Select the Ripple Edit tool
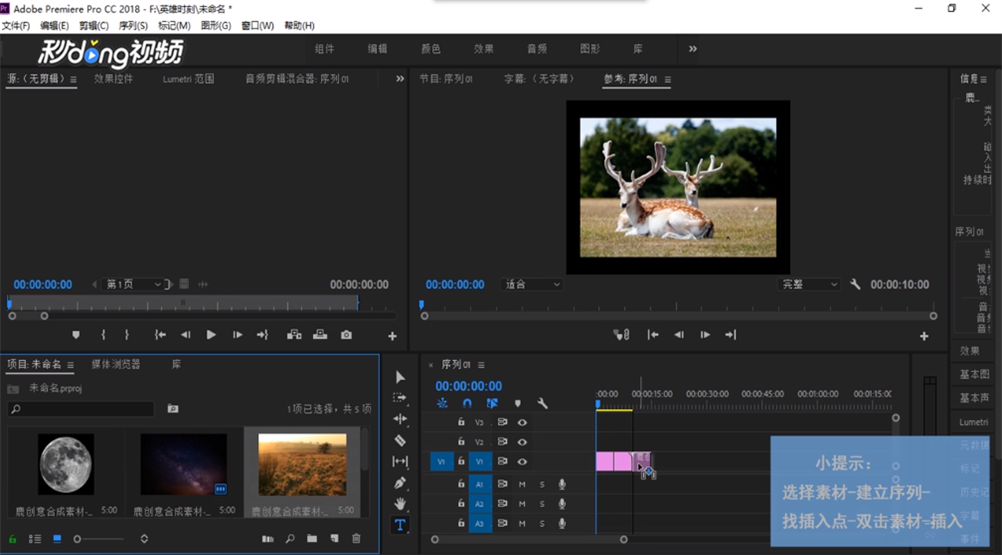The height and width of the screenshot is (555, 1002). [x=400, y=419]
